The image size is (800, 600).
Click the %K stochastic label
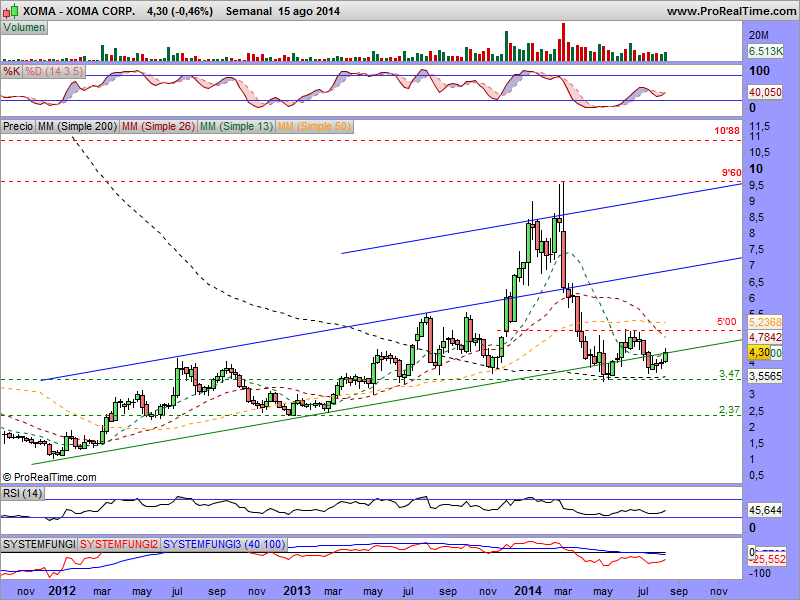coord(12,71)
